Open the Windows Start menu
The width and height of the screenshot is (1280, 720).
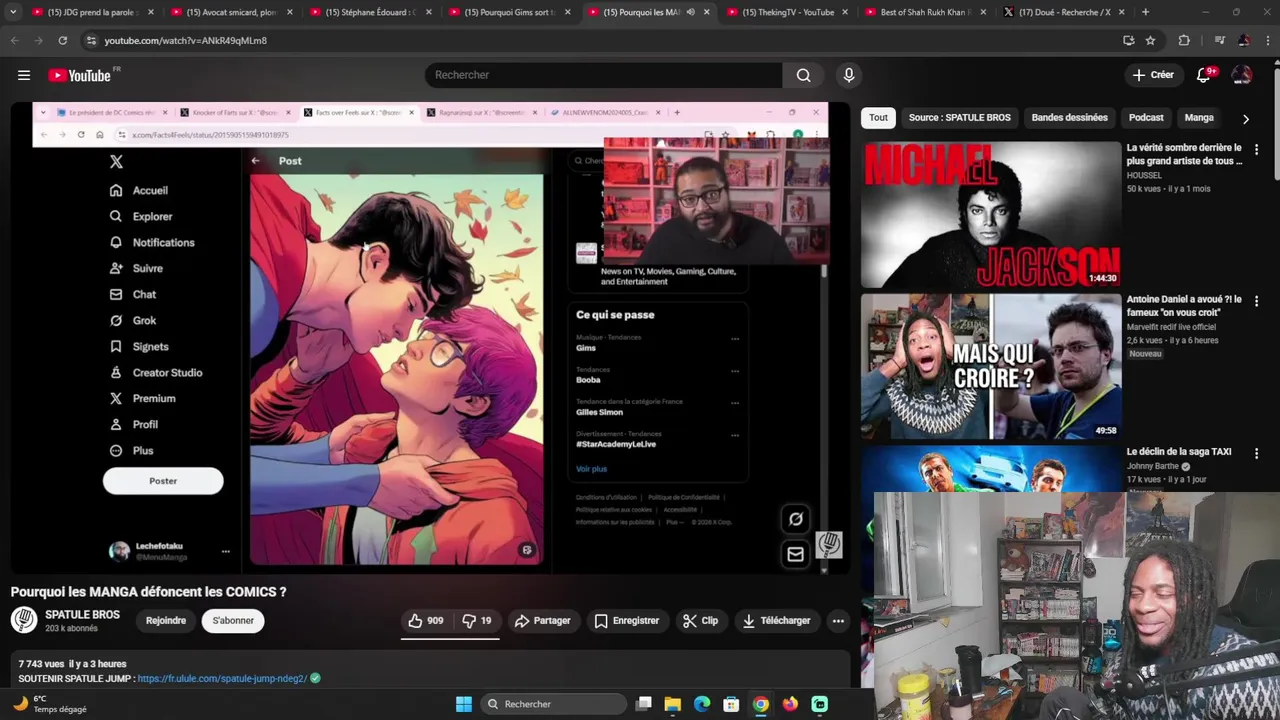point(464,704)
